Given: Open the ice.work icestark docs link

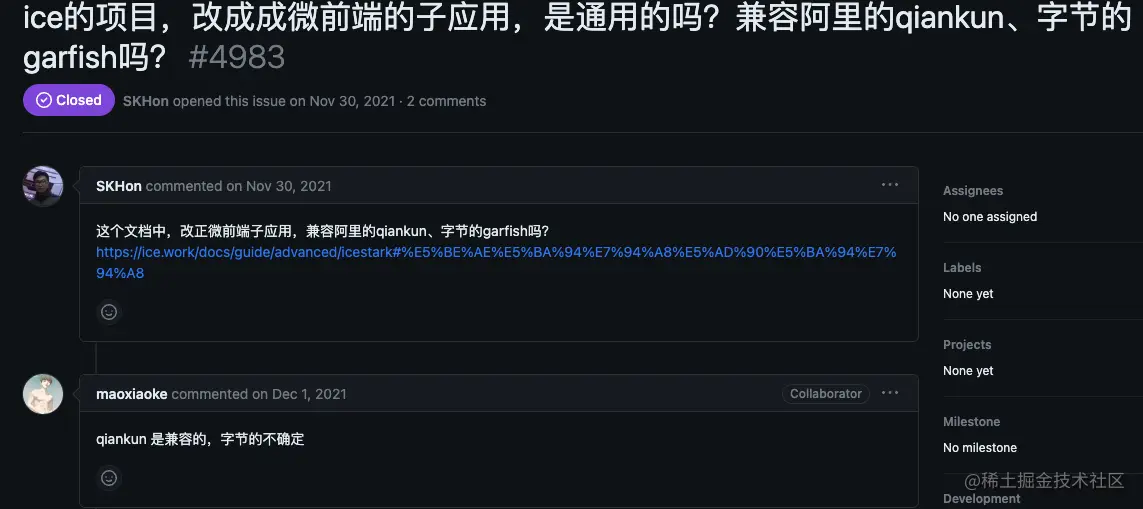Looking at the screenshot, I should [x=496, y=263].
